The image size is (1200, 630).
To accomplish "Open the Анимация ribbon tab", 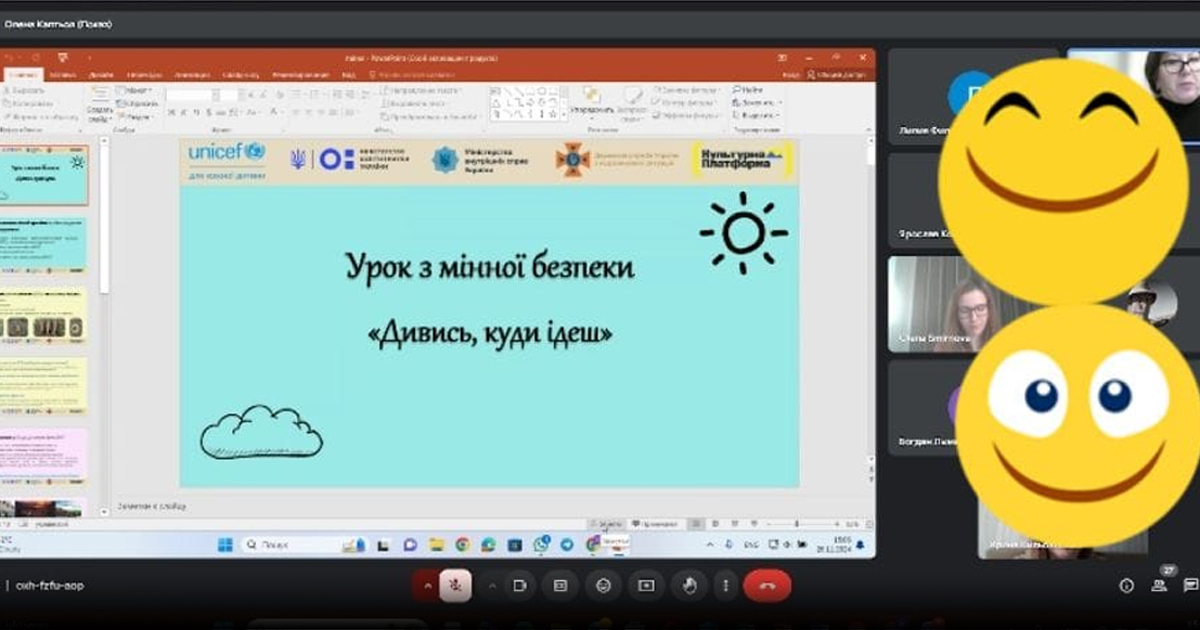I will point(192,75).
